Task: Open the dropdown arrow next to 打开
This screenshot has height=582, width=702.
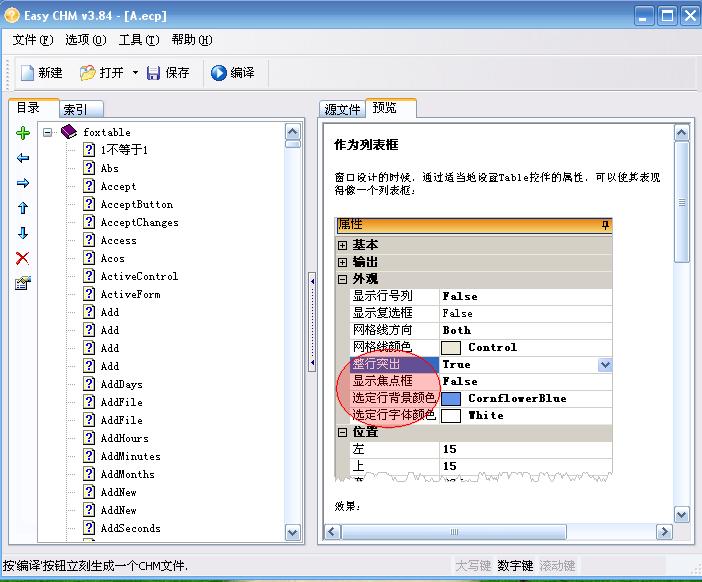Action: tap(135, 73)
